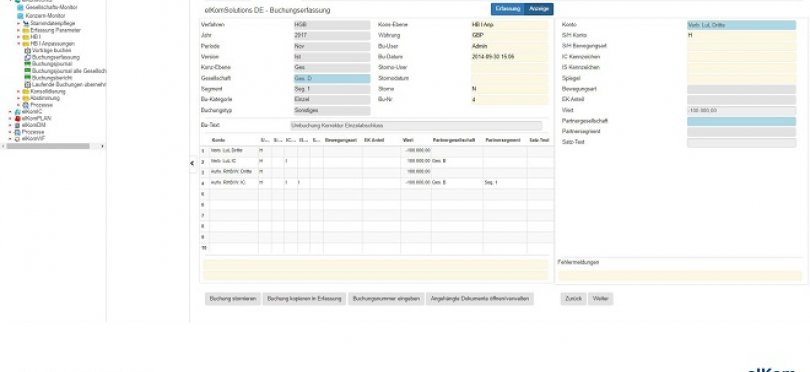810x372 pixels.
Task: Click the Wert column header
Action: [408, 140]
